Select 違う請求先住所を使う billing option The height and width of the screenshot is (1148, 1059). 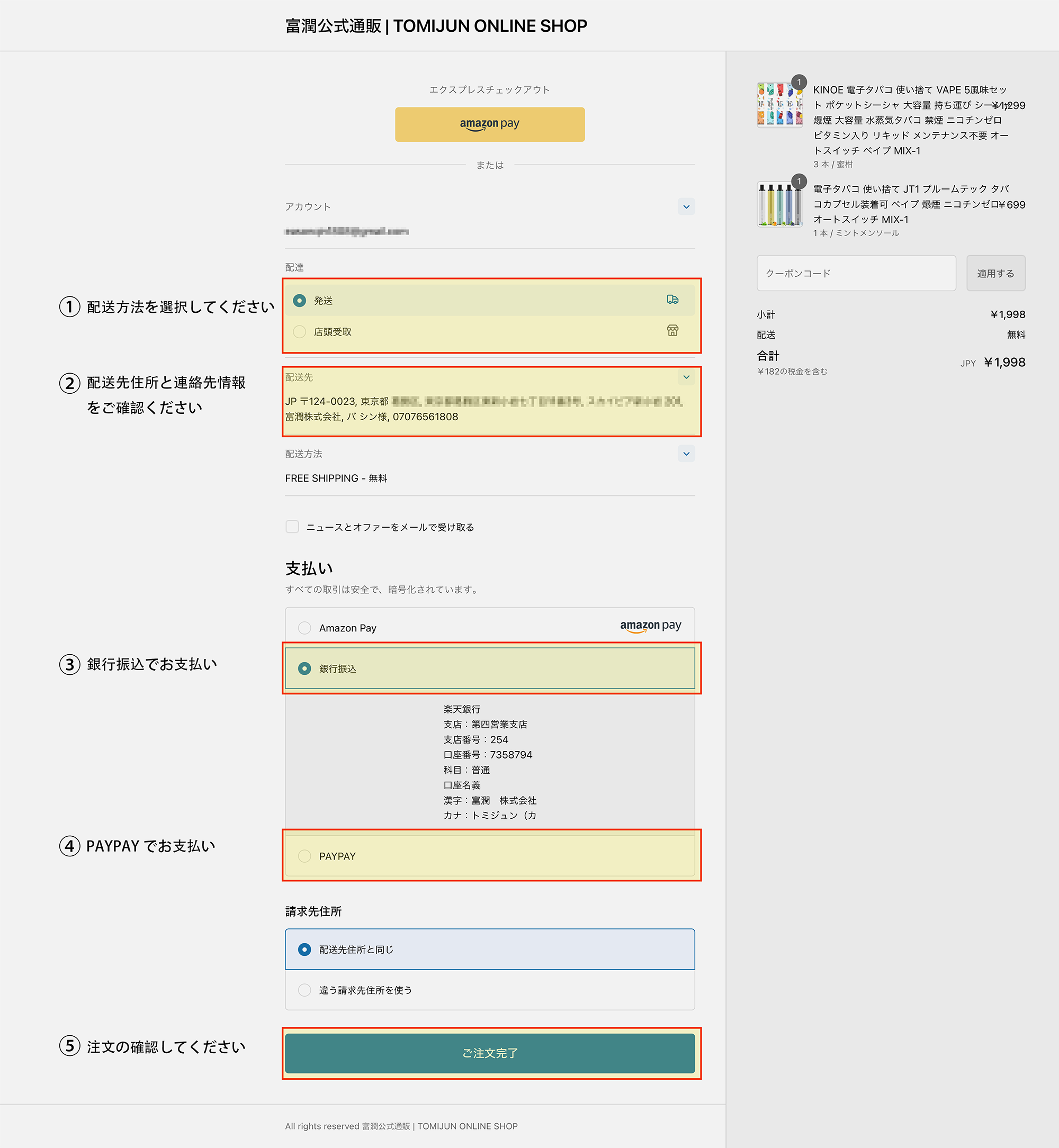304,990
